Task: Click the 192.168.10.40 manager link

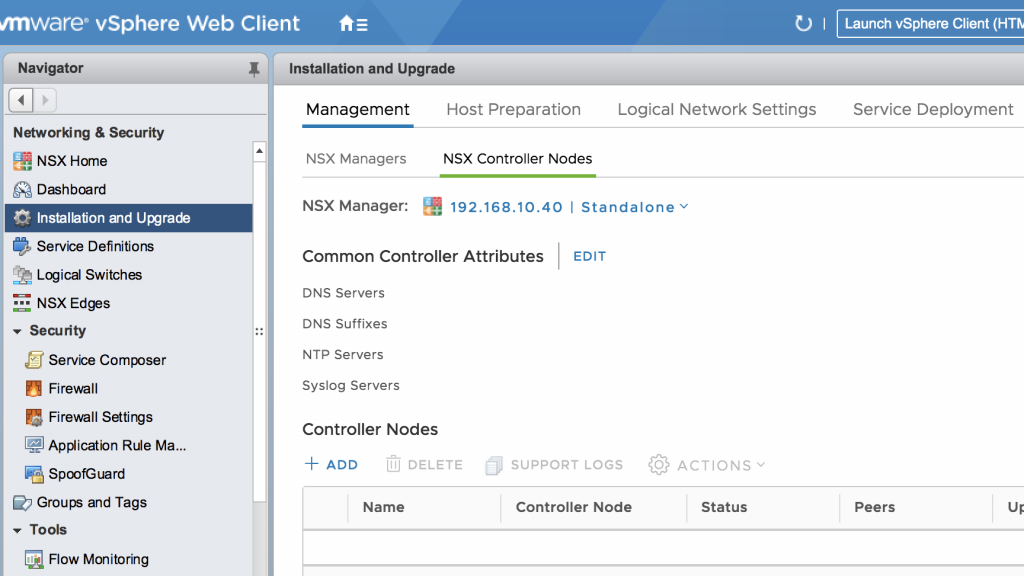Action: [506, 207]
